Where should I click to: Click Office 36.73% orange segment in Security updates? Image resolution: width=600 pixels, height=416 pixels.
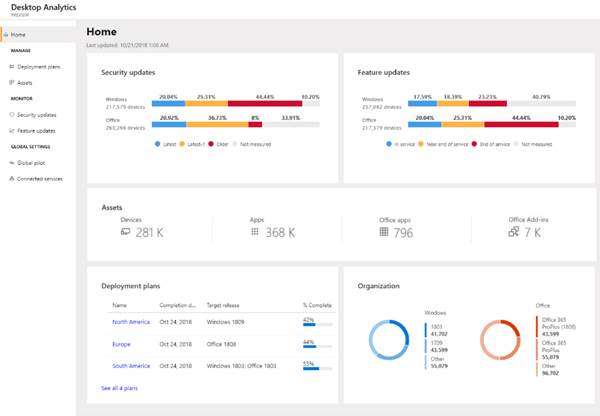point(217,124)
